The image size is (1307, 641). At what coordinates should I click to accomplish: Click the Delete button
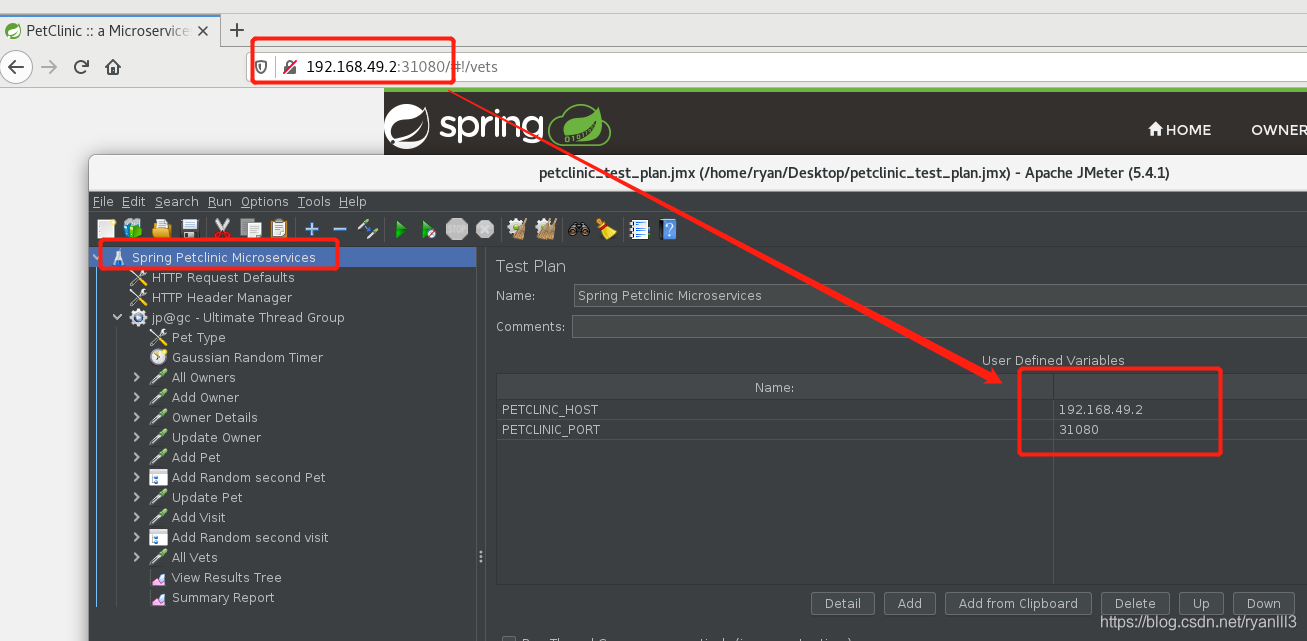(1135, 603)
